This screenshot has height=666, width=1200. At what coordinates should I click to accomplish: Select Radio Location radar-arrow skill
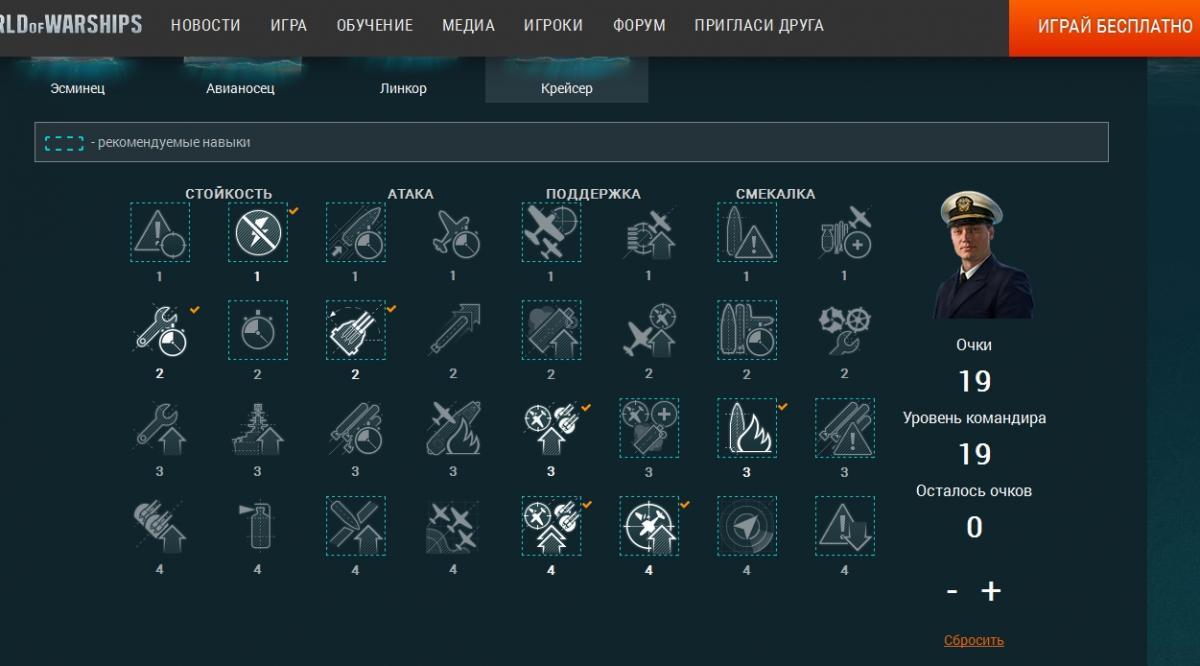pos(748,526)
